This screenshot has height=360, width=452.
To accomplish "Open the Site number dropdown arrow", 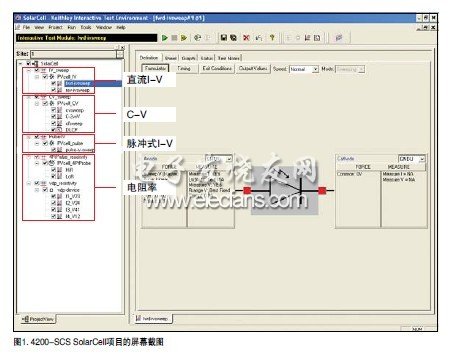I will point(120,54).
